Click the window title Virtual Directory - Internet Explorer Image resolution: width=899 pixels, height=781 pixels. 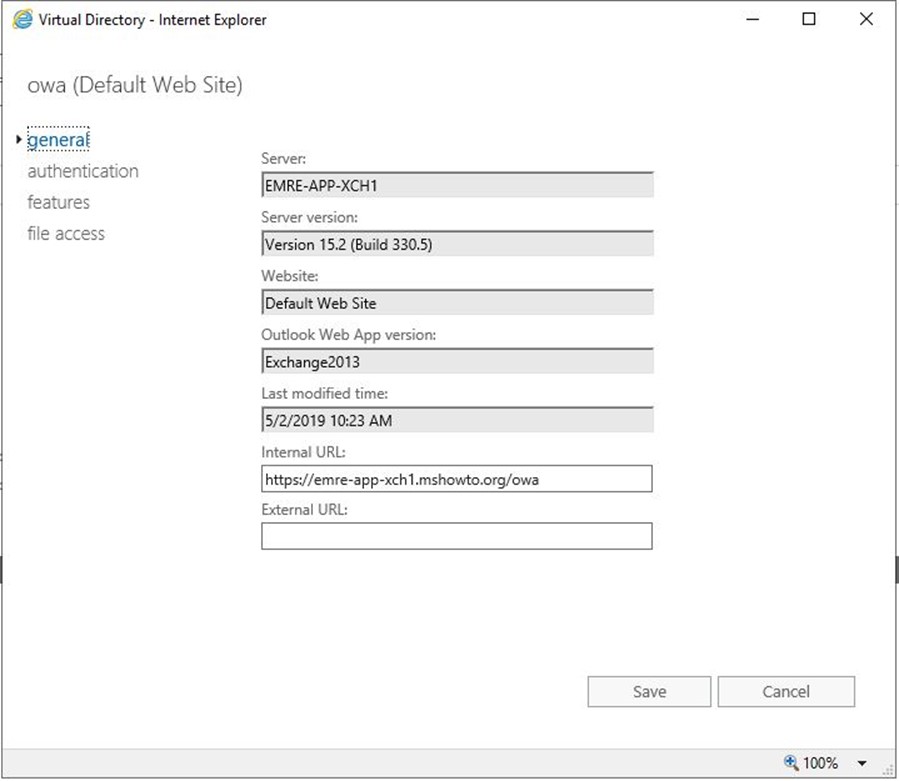153,19
